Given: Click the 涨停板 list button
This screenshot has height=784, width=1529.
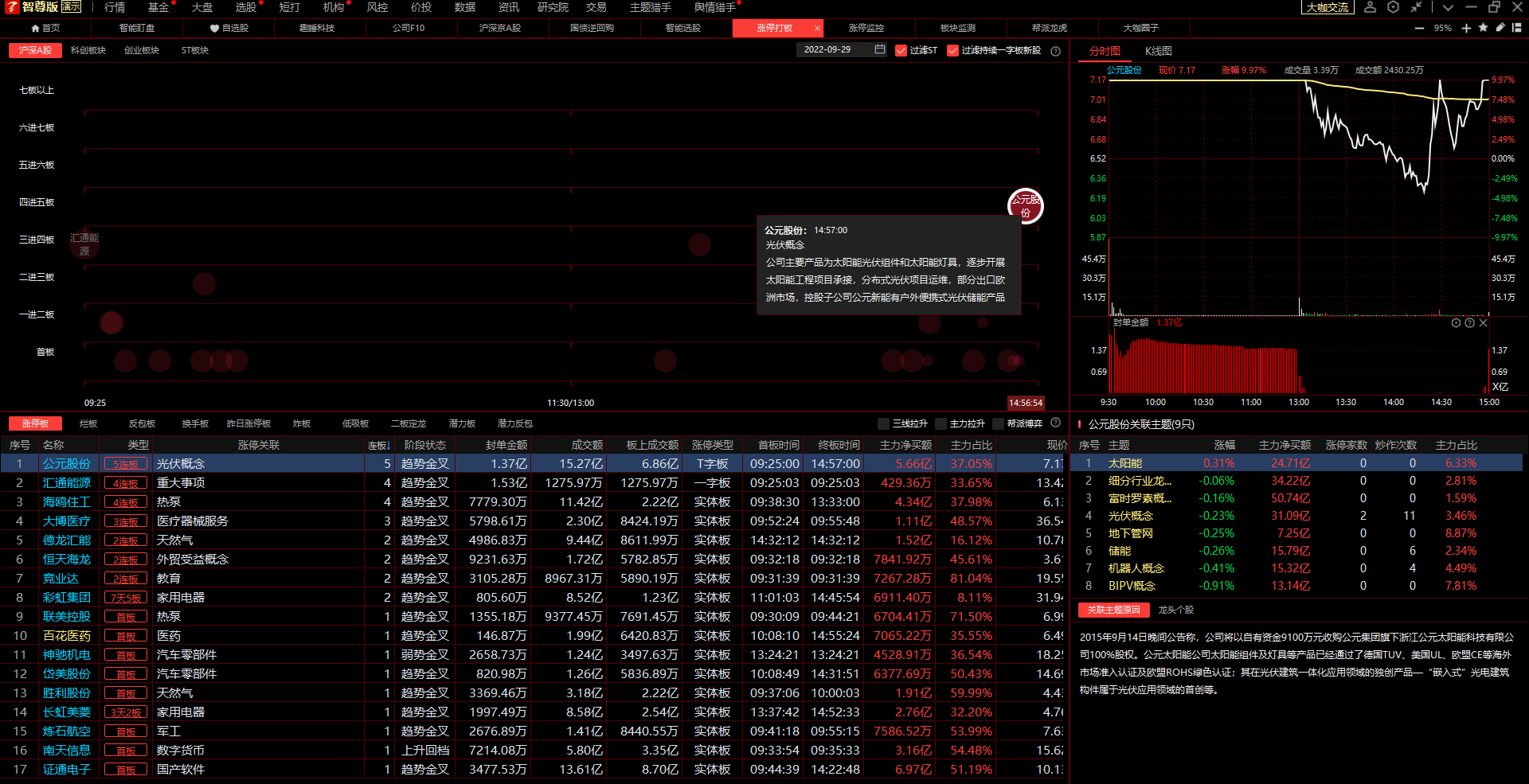Looking at the screenshot, I should click(35, 423).
